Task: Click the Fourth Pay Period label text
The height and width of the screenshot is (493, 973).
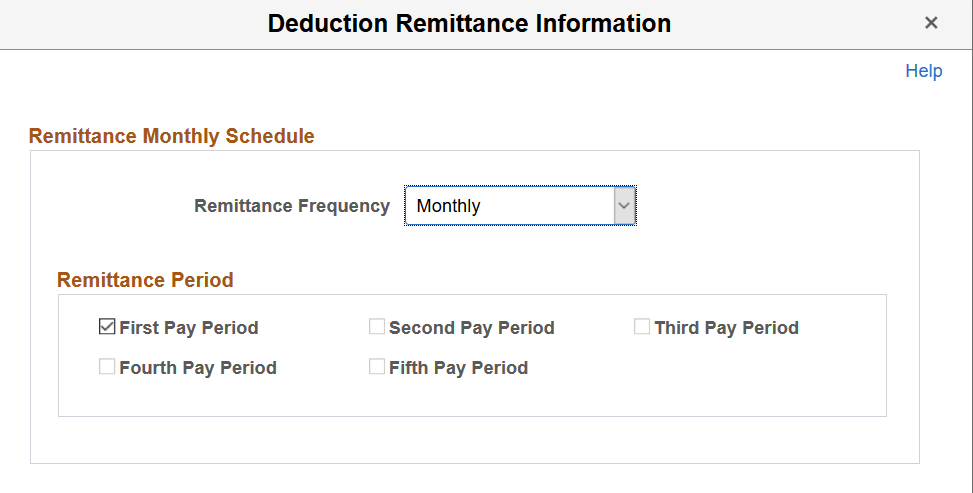Action: (197, 368)
